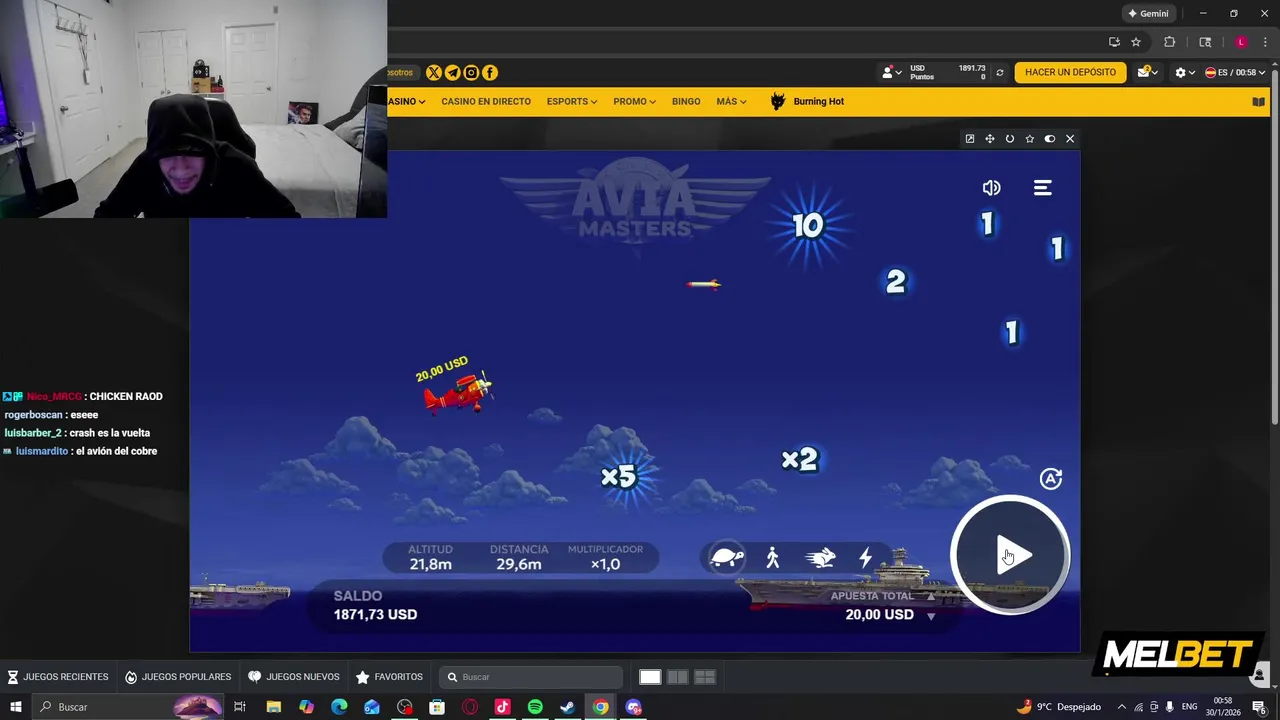Image resolution: width=1280 pixels, height=720 pixels.
Task: Select single game view layout
Action: [x=650, y=677]
